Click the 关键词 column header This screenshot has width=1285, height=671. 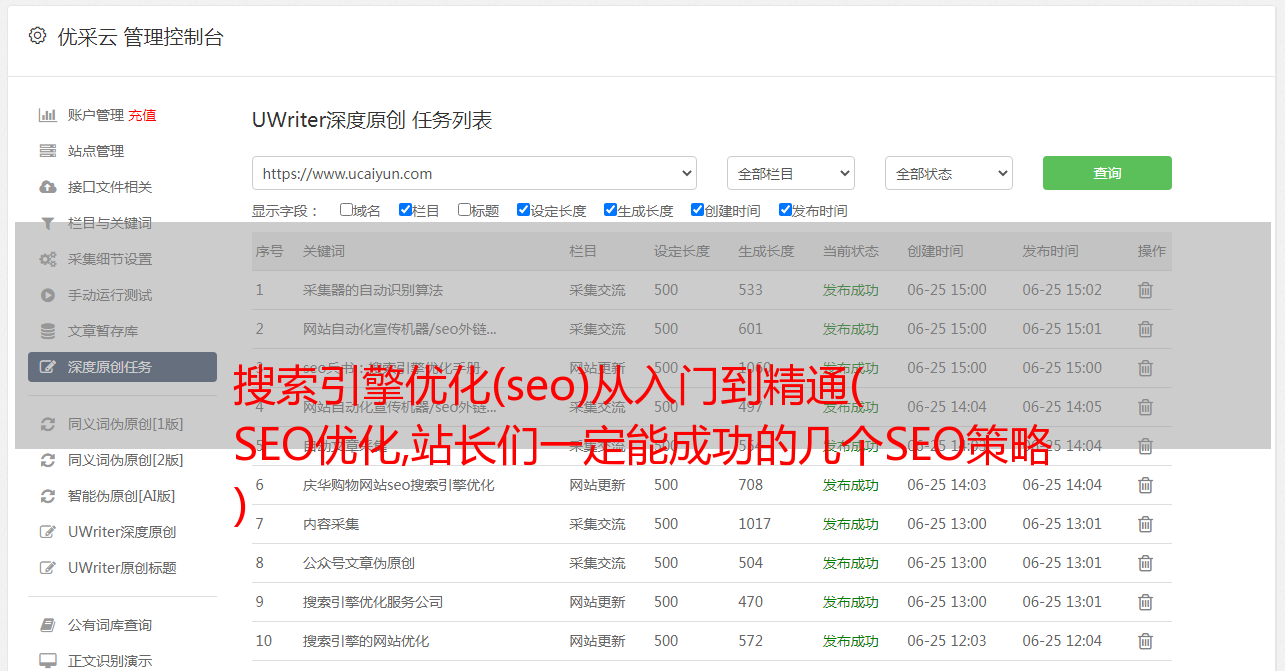pos(324,251)
